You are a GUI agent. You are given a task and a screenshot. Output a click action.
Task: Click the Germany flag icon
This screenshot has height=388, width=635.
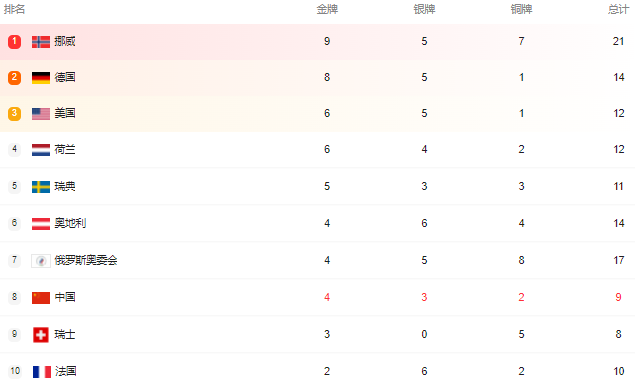coord(41,78)
